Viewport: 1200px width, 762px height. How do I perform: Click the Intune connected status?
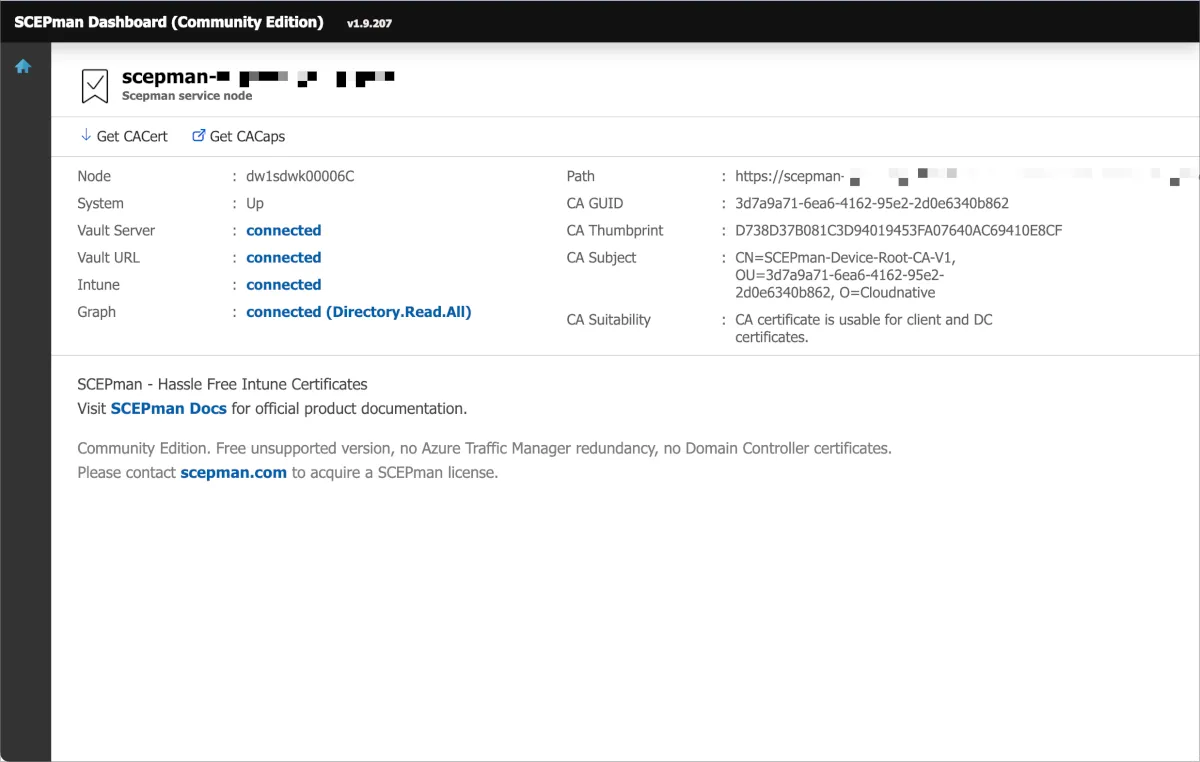coord(283,285)
